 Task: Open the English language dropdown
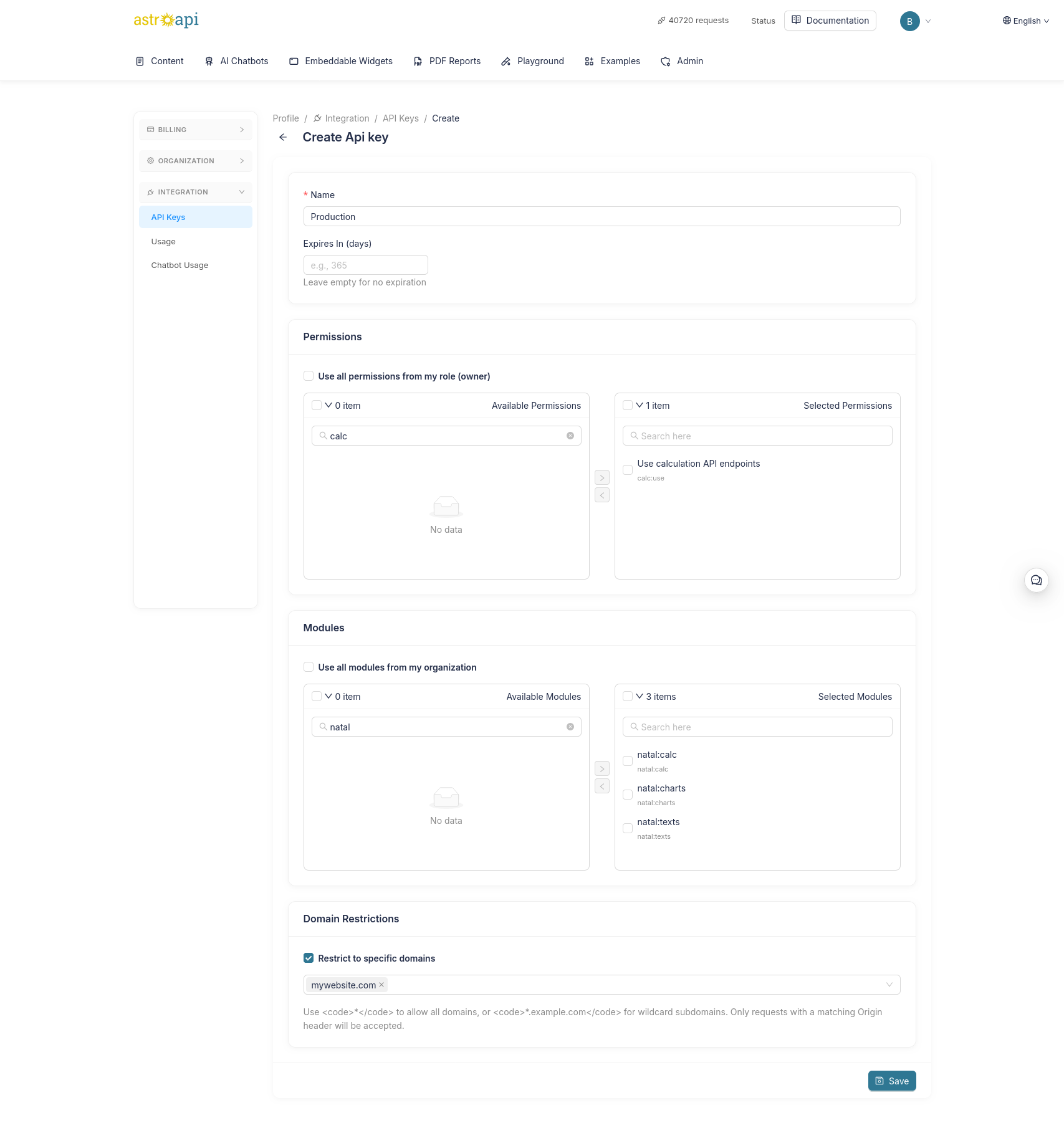click(x=1025, y=21)
